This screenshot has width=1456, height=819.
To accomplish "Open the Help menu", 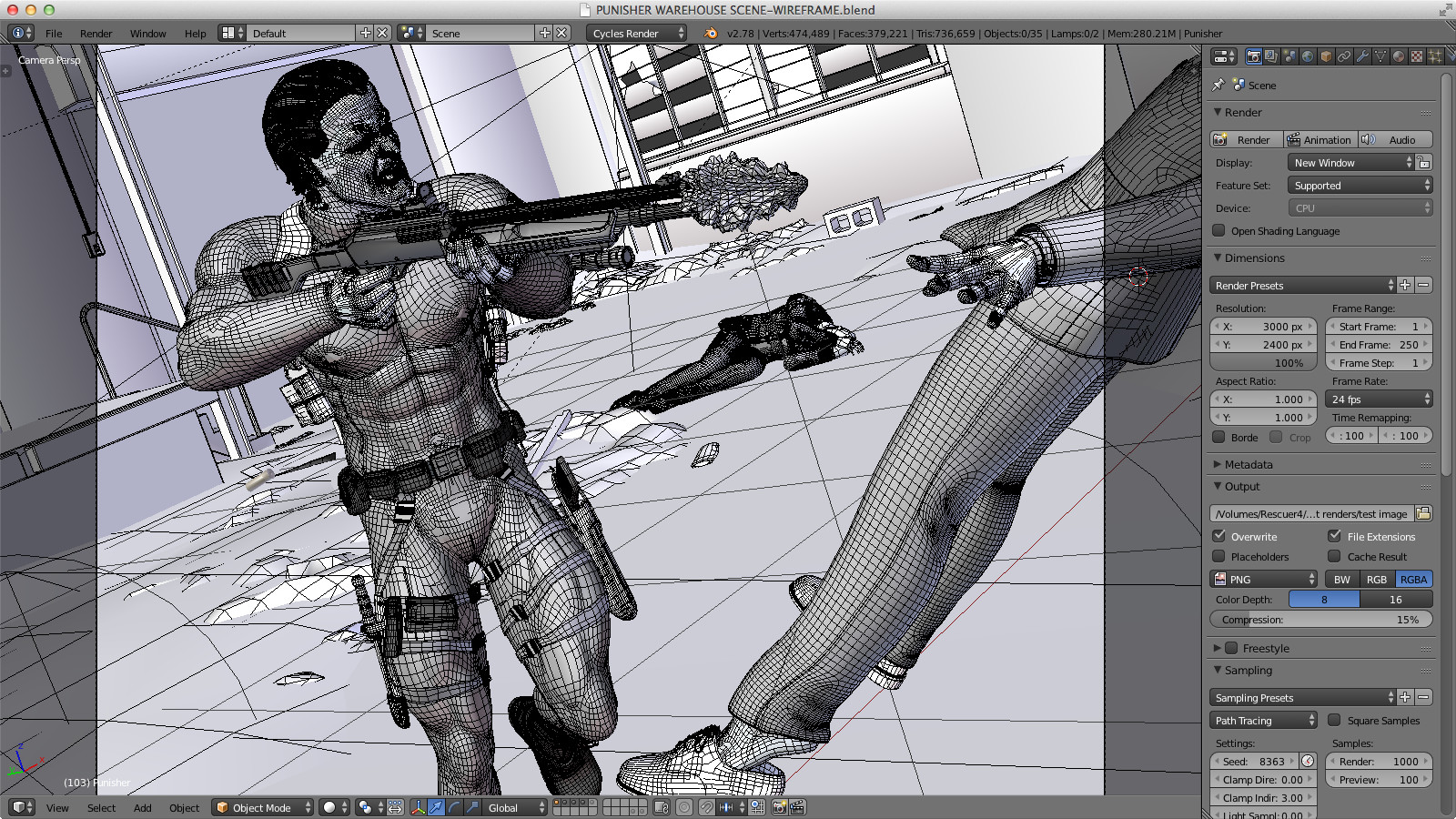I will (195, 33).
